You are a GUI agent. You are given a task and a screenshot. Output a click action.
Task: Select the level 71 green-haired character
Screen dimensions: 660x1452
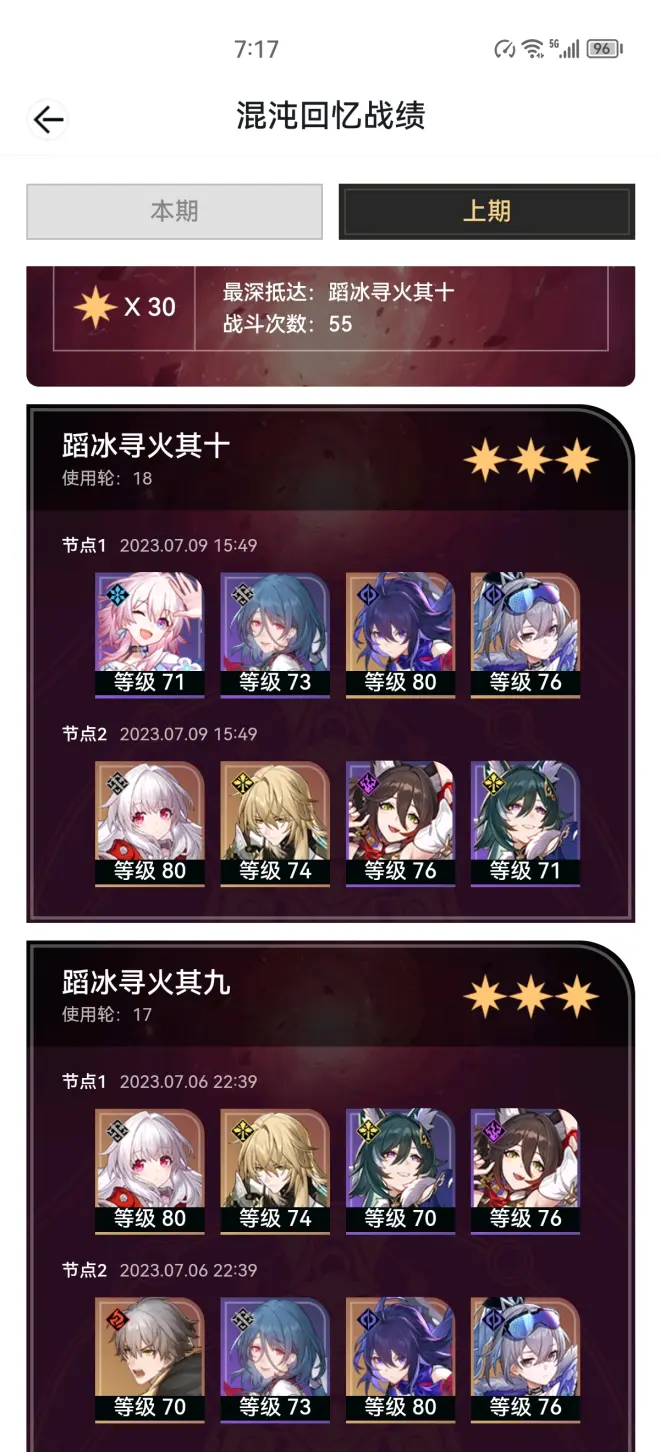[x=525, y=824]
